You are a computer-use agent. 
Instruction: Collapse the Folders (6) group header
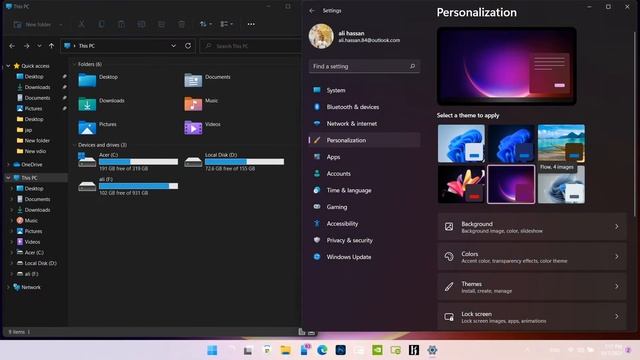click(x=74, y=64)
